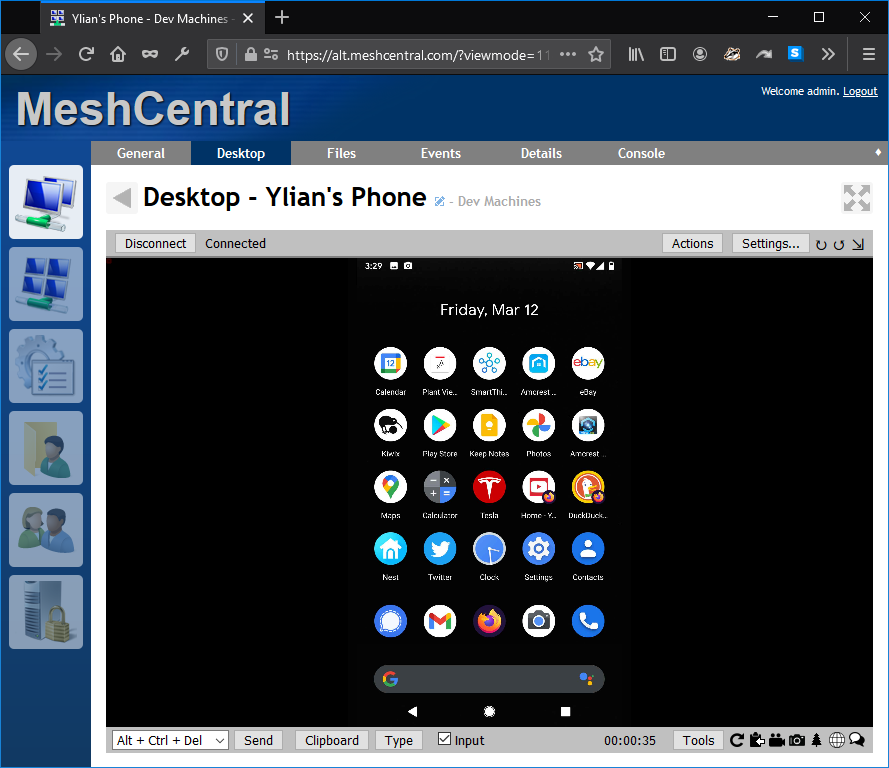889x768 pixels.
Task: Switch to Console tab
Action: pyautogui.click(x=641, y=153)
